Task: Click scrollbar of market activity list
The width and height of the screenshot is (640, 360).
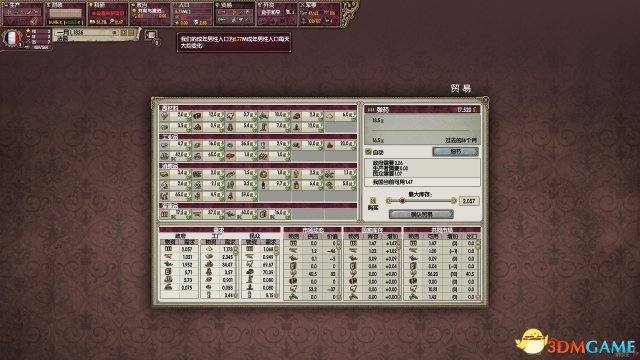Action: point(339,269)
